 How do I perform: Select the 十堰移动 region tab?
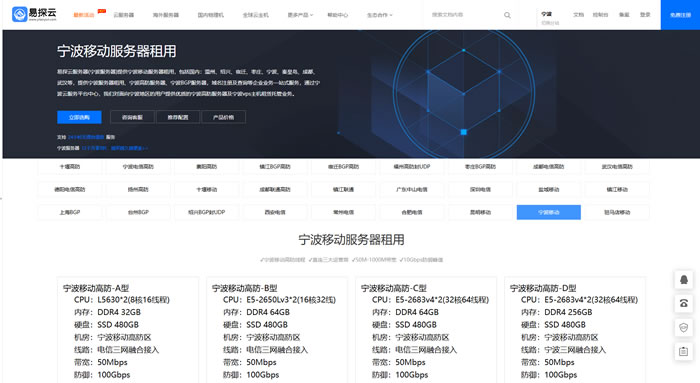(x=206, y=189)
